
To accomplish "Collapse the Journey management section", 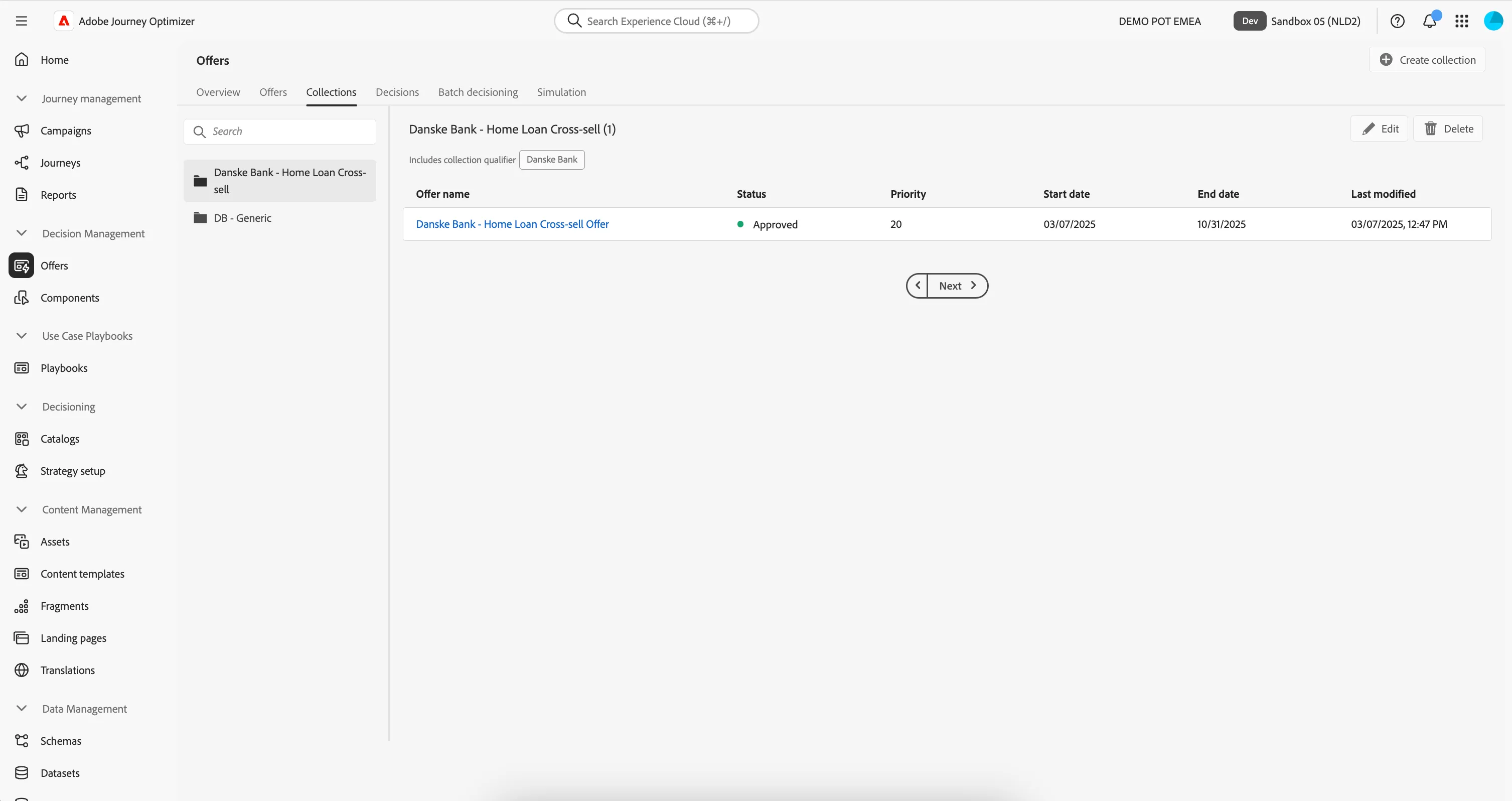I will point(22,99).
